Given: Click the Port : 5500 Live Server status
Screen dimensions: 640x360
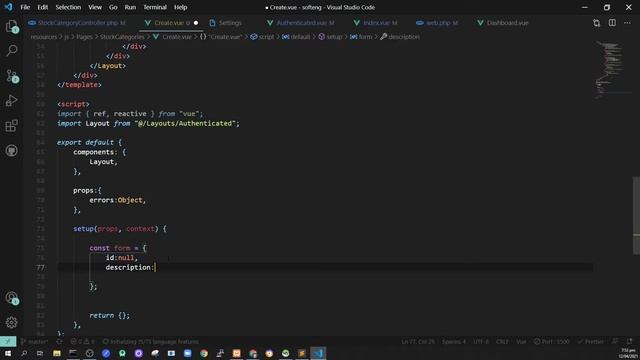Looking at the screenshot, I should point(551,341).
